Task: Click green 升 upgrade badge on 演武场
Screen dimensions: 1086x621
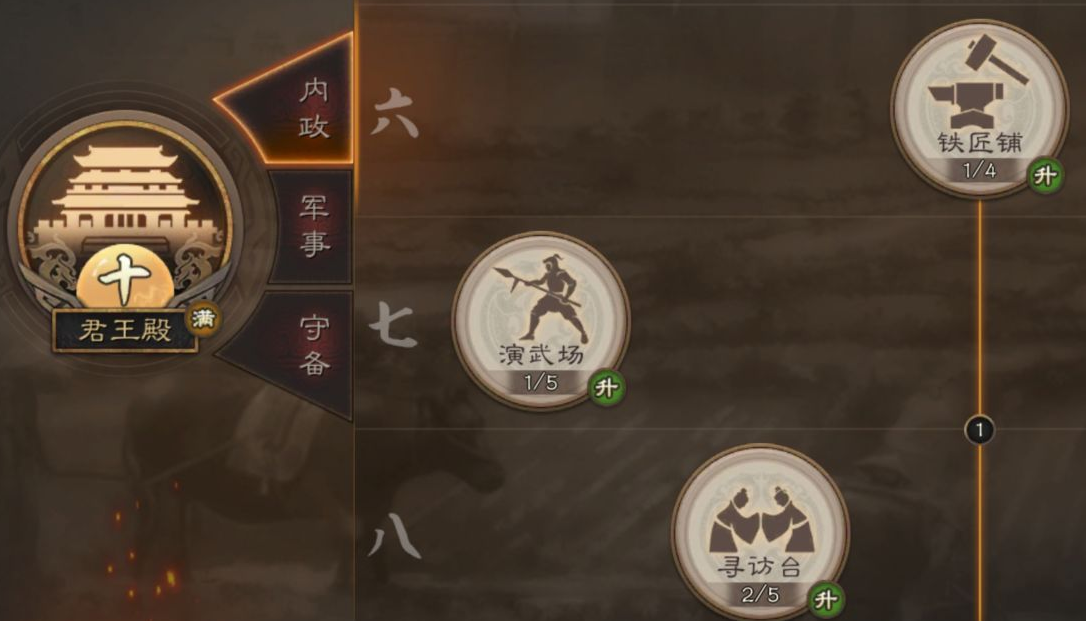Action: (605, 388)
